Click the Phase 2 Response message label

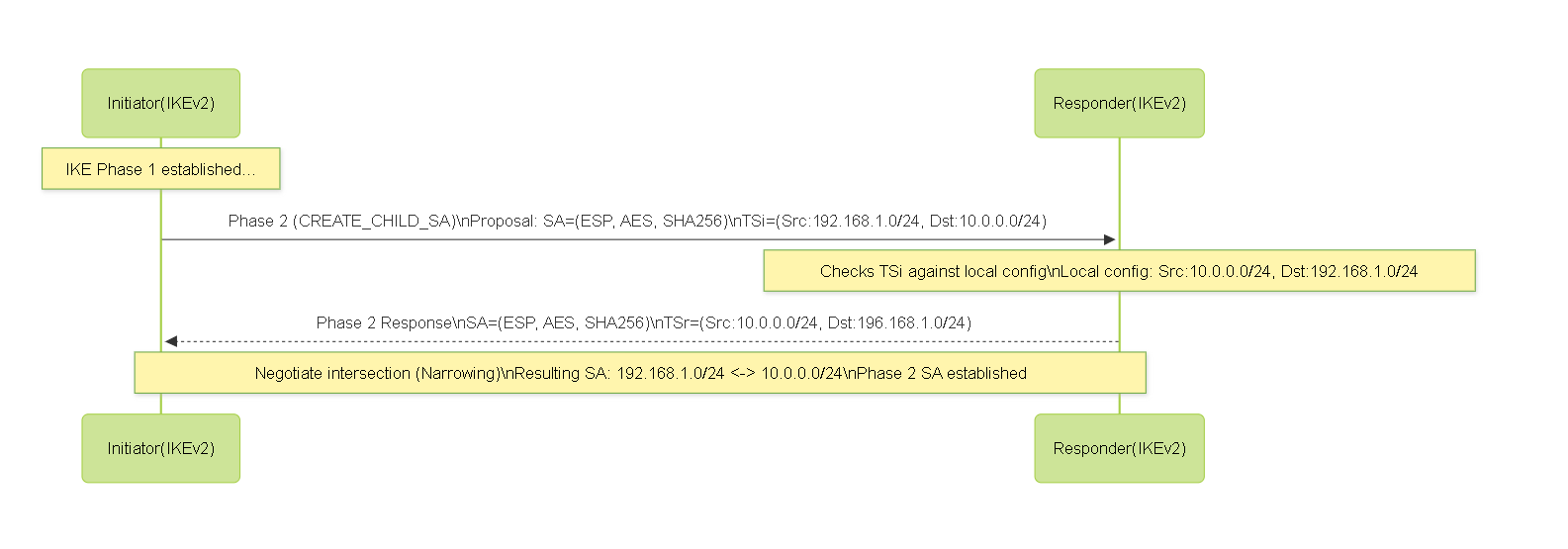point(643,322)
